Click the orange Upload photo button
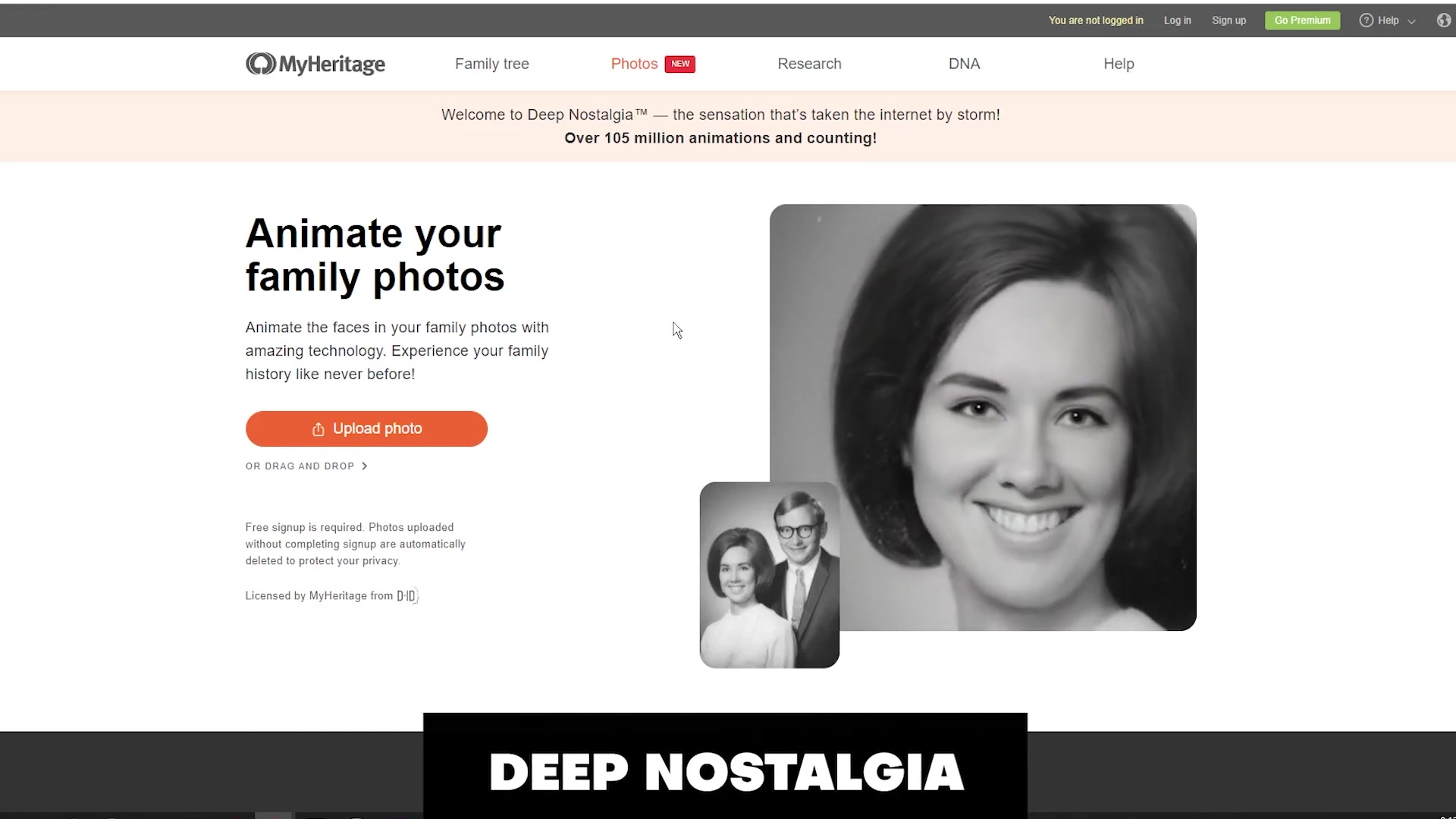This screenshot has width=1456, height=819. (366, 428)
